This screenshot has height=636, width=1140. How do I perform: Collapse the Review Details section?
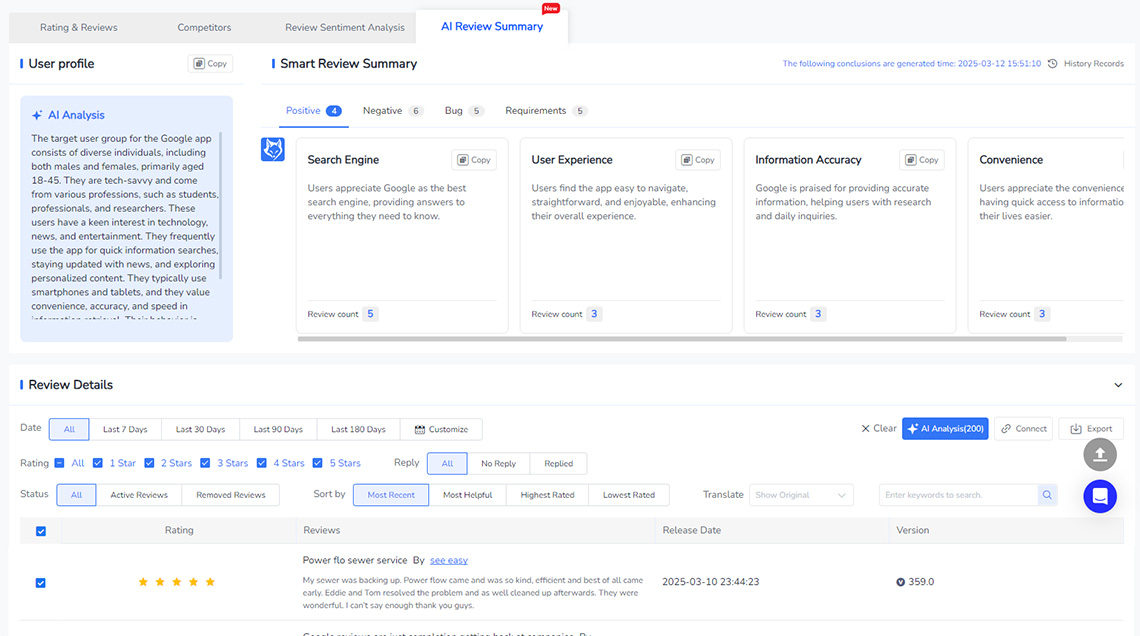tap(1118, 385)
